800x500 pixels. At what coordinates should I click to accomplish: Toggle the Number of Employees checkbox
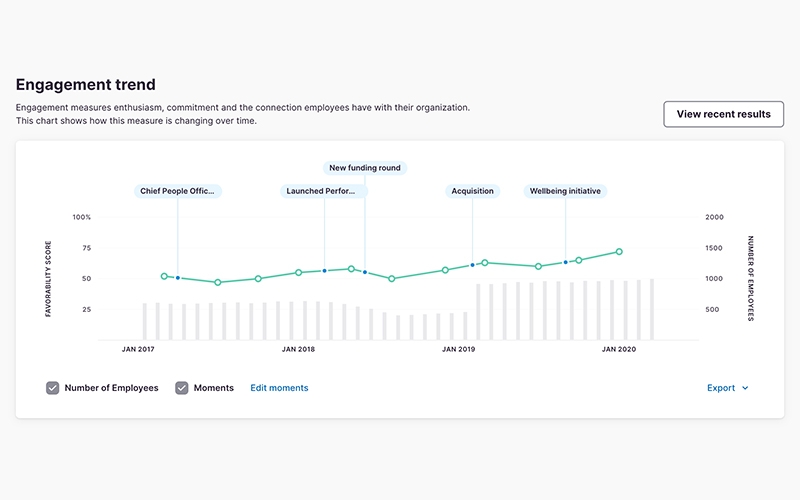pyautogui.click(x=53, y=388)
